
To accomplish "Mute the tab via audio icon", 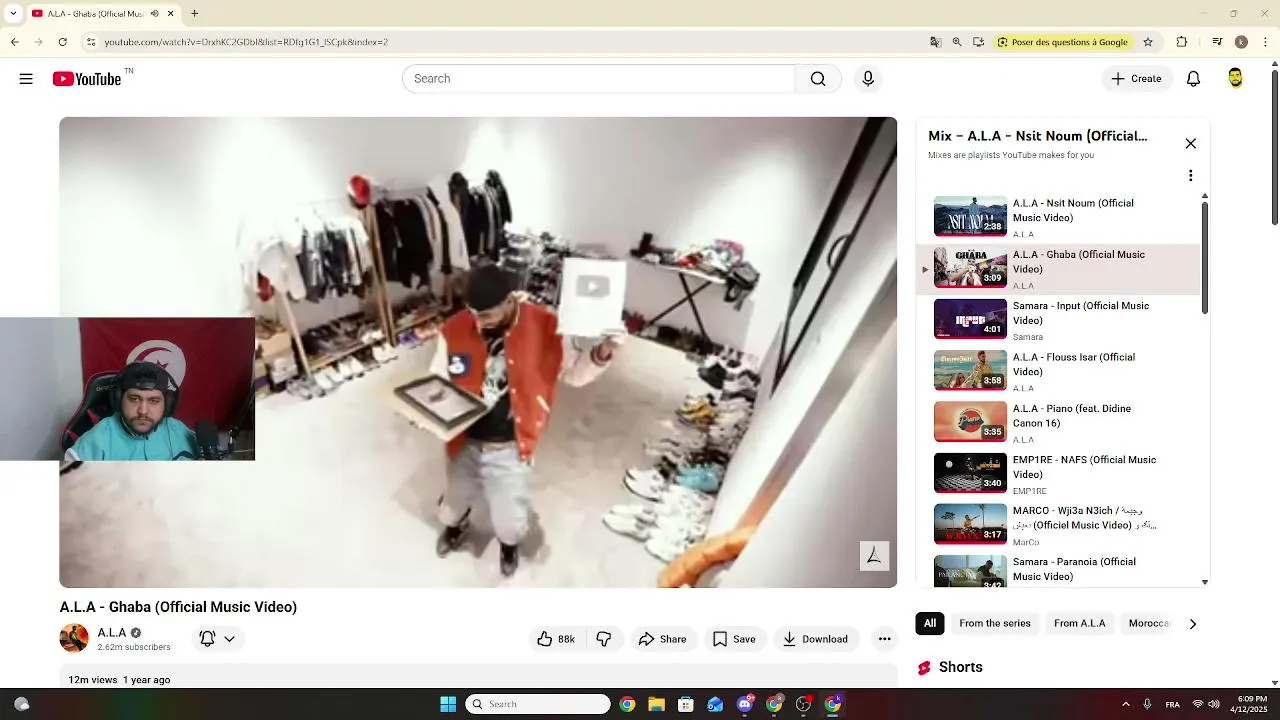I will coord(155,14).
